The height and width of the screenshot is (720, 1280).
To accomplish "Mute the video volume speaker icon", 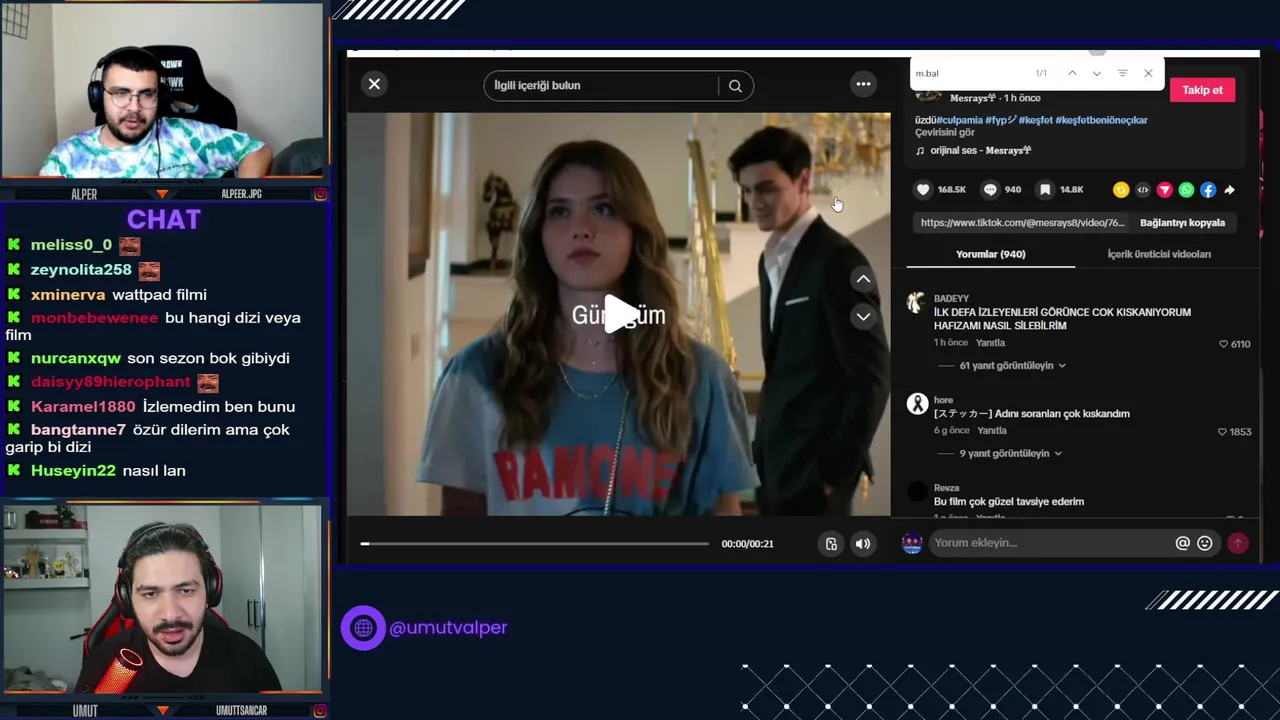I will coord(862,544).
